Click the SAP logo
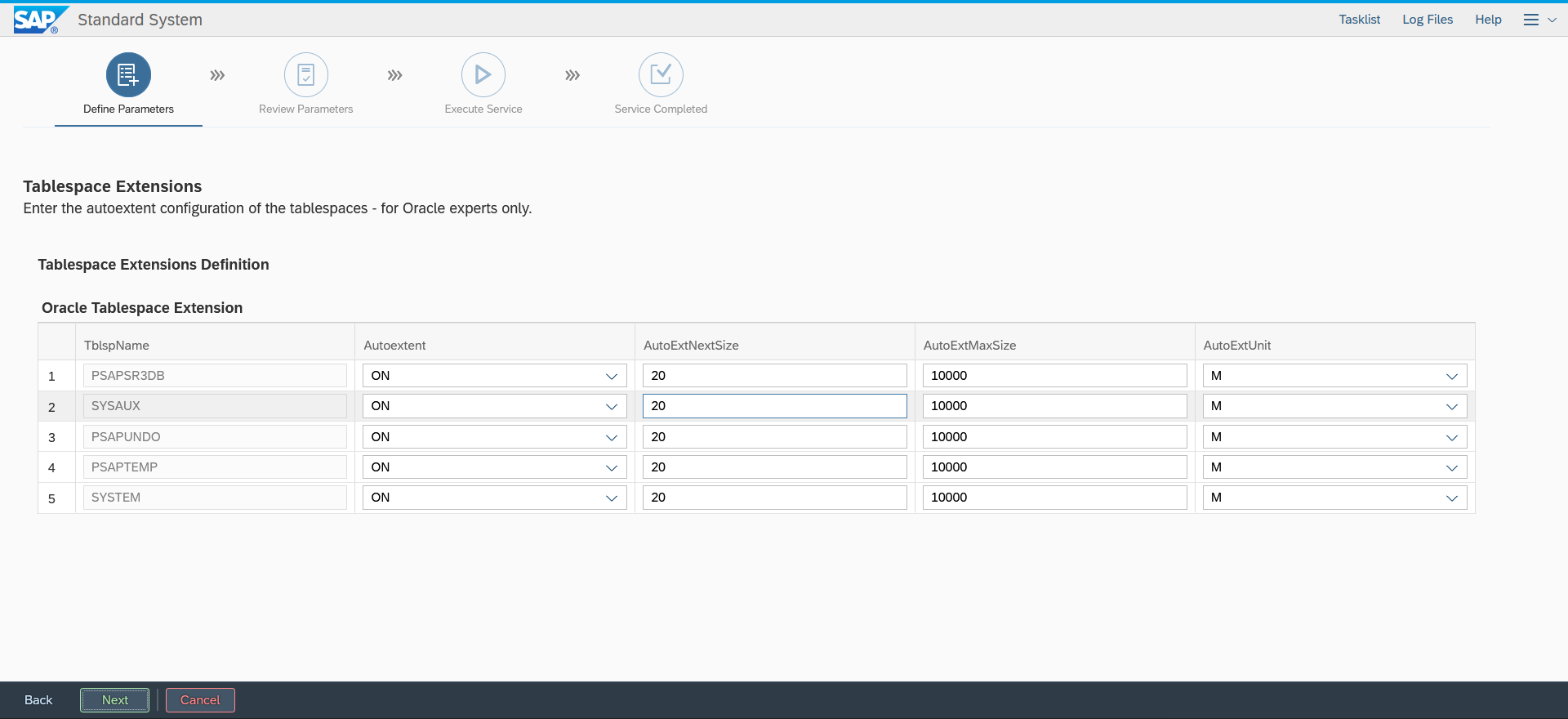The width and height of the screenshot is (1568, 719). [40, 20]
